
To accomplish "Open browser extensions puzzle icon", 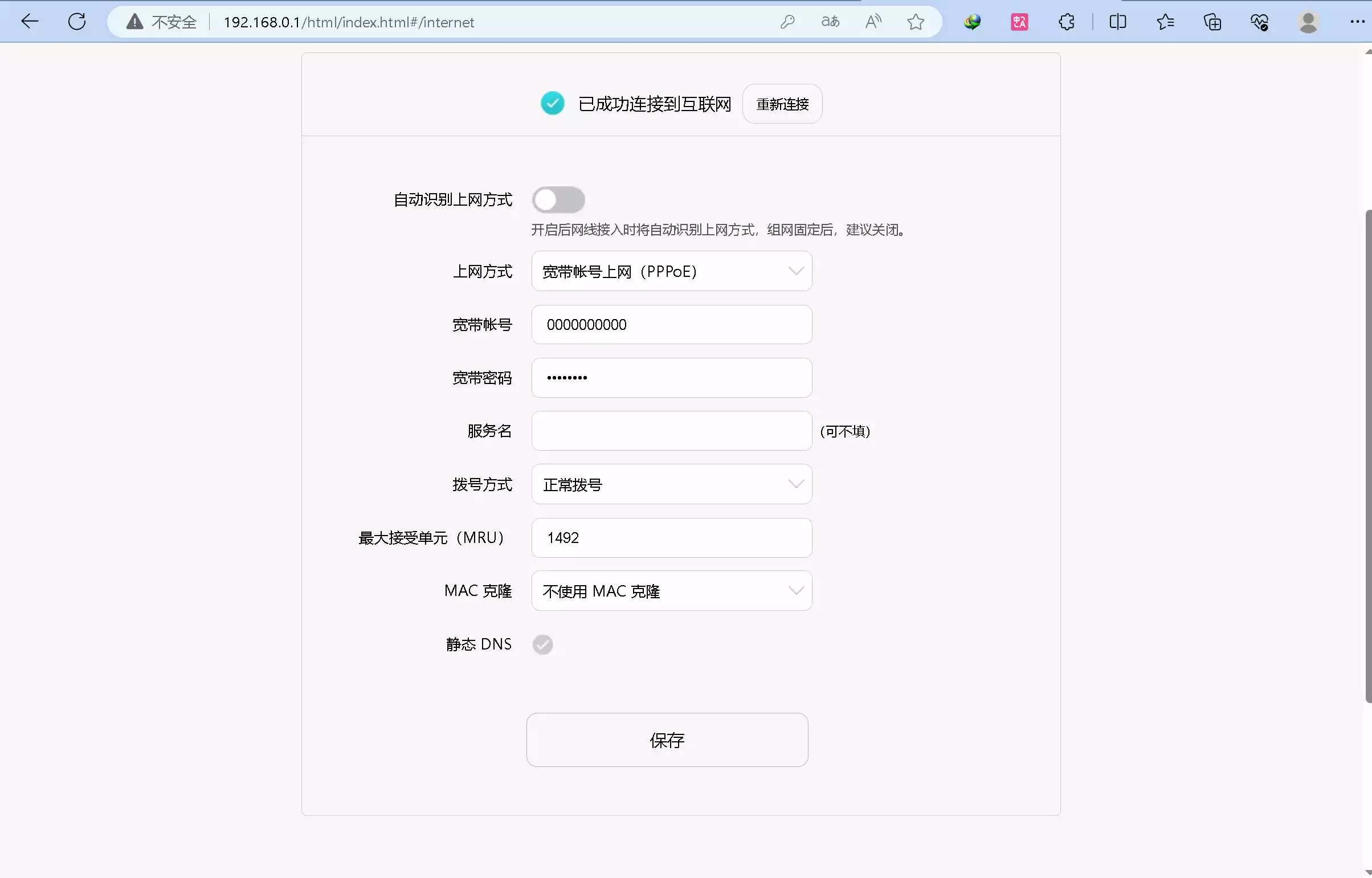I will (x=1066, y=22).
